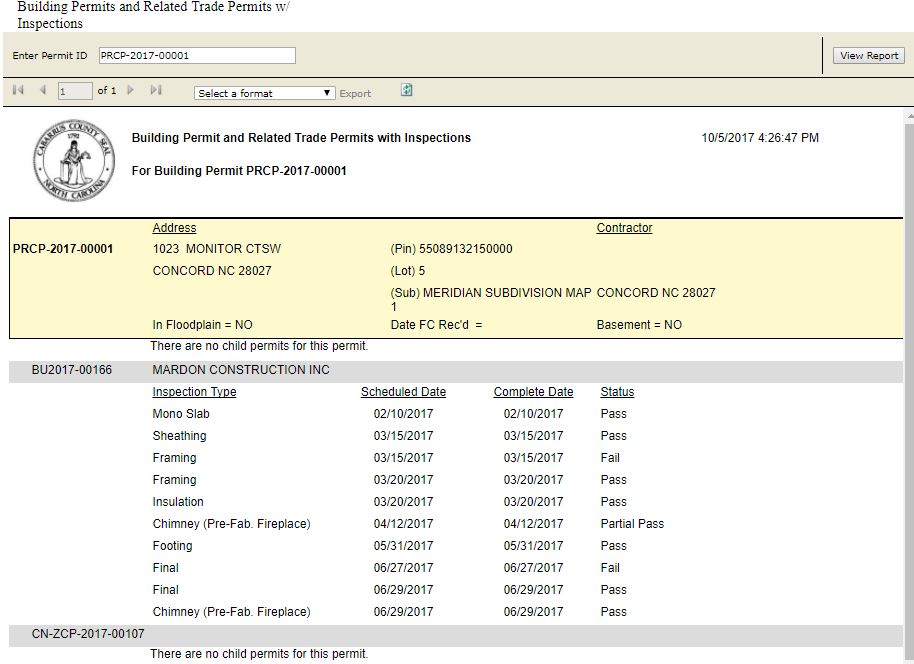
Task: Jump to the last report page
Action: pyautogui.click(x=155, y=91)
